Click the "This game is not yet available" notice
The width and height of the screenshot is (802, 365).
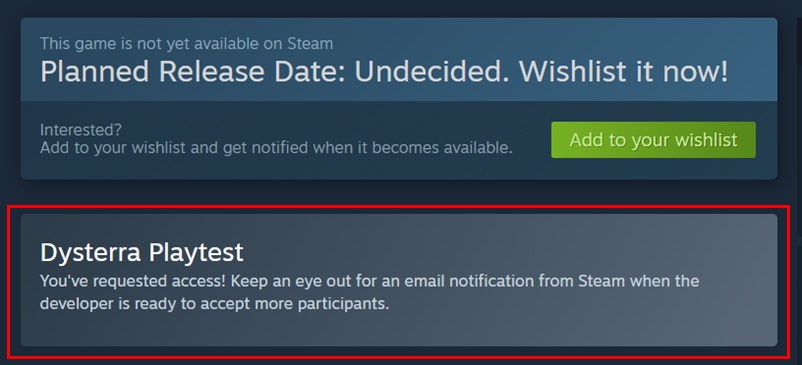coord(186,44)
